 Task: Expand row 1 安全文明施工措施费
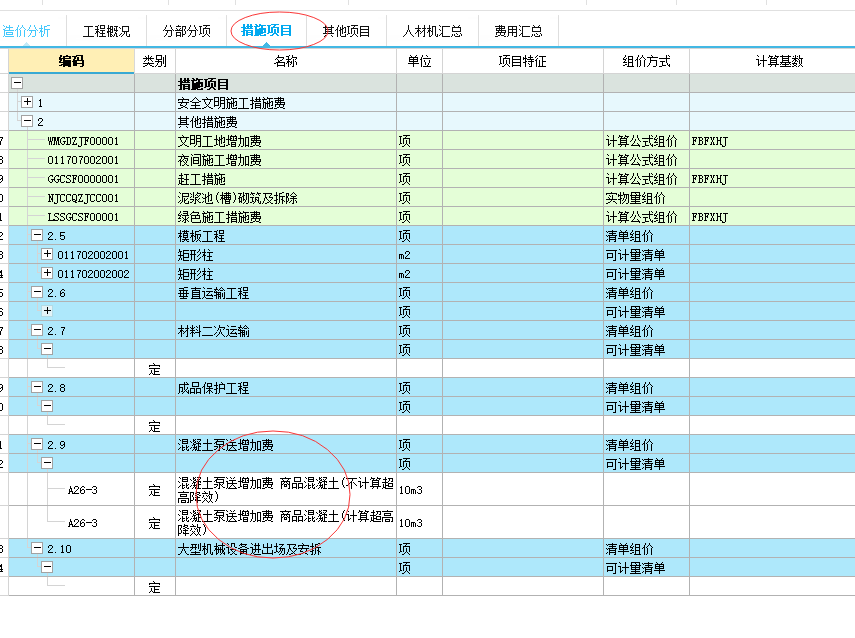point(27,102)
